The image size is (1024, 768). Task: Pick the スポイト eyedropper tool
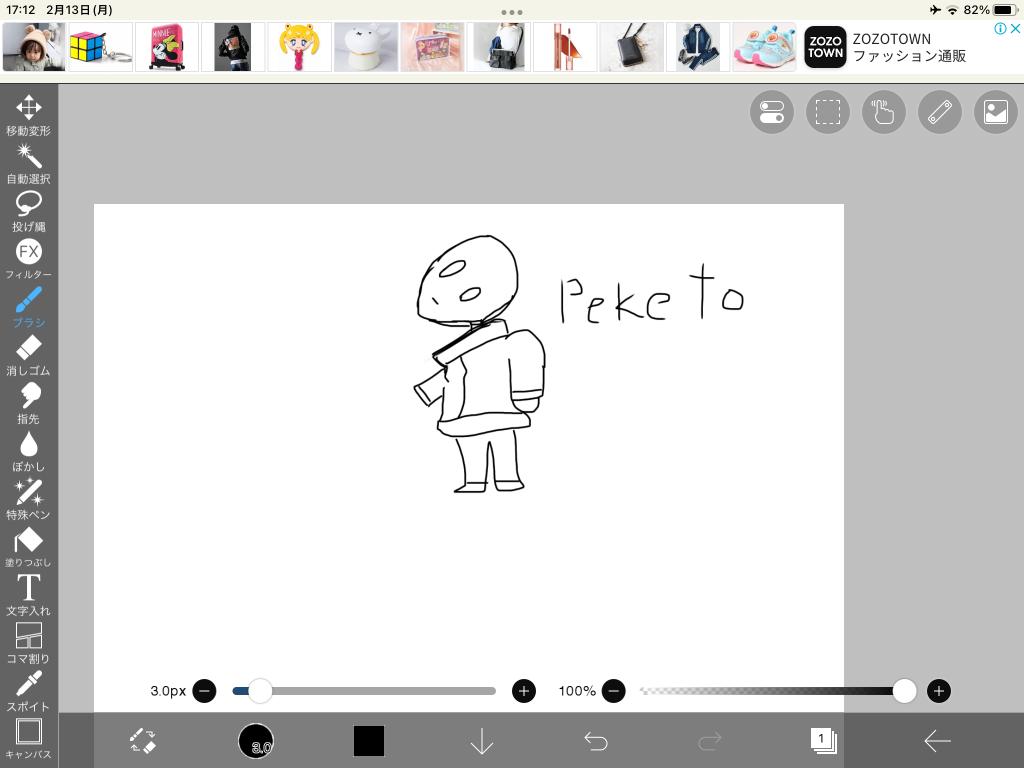click(28, 690)
